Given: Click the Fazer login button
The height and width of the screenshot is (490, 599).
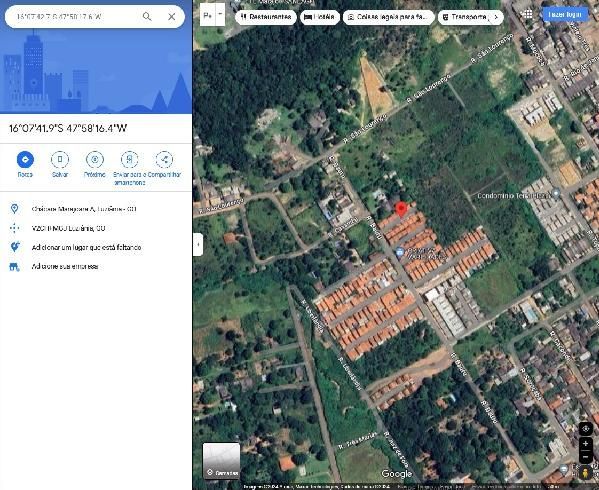Looking at the screenshot, I should pos(565,15).
